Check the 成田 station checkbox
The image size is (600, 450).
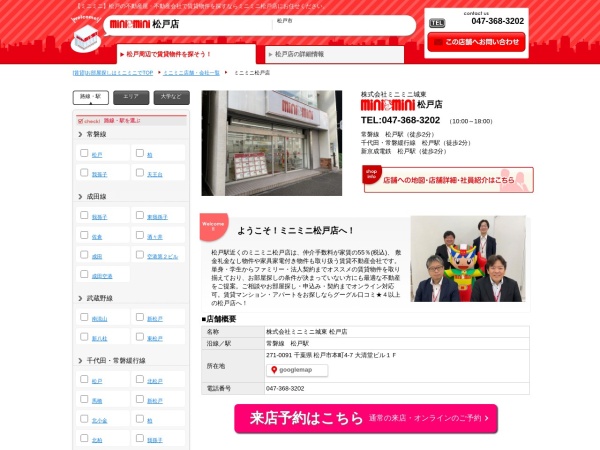84,254
